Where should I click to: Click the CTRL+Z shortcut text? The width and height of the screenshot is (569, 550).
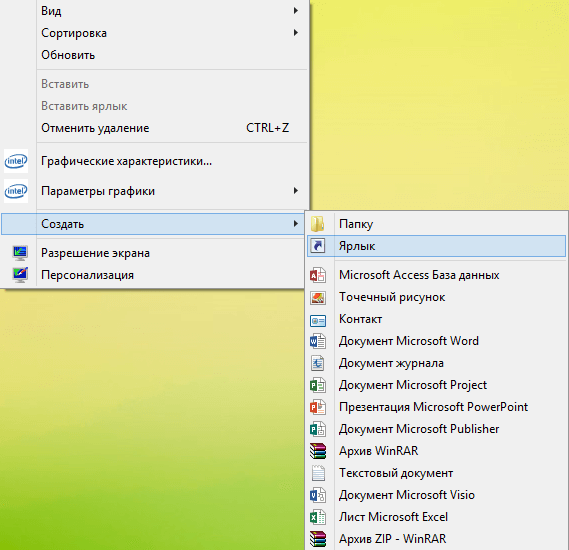click(x=267, y=128)
